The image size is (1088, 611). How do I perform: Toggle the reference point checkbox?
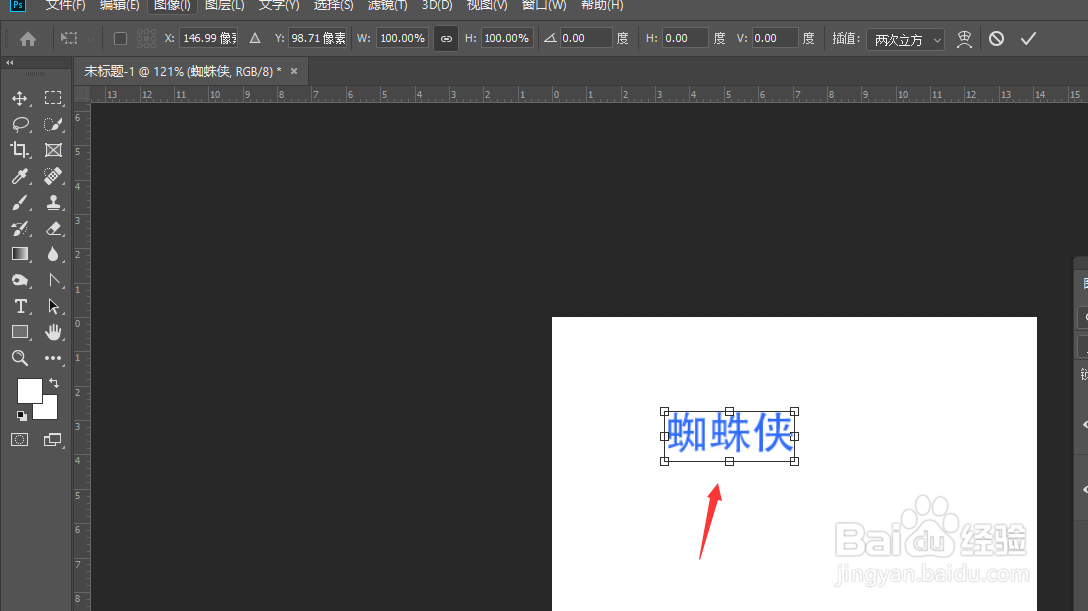click(120, 39)
